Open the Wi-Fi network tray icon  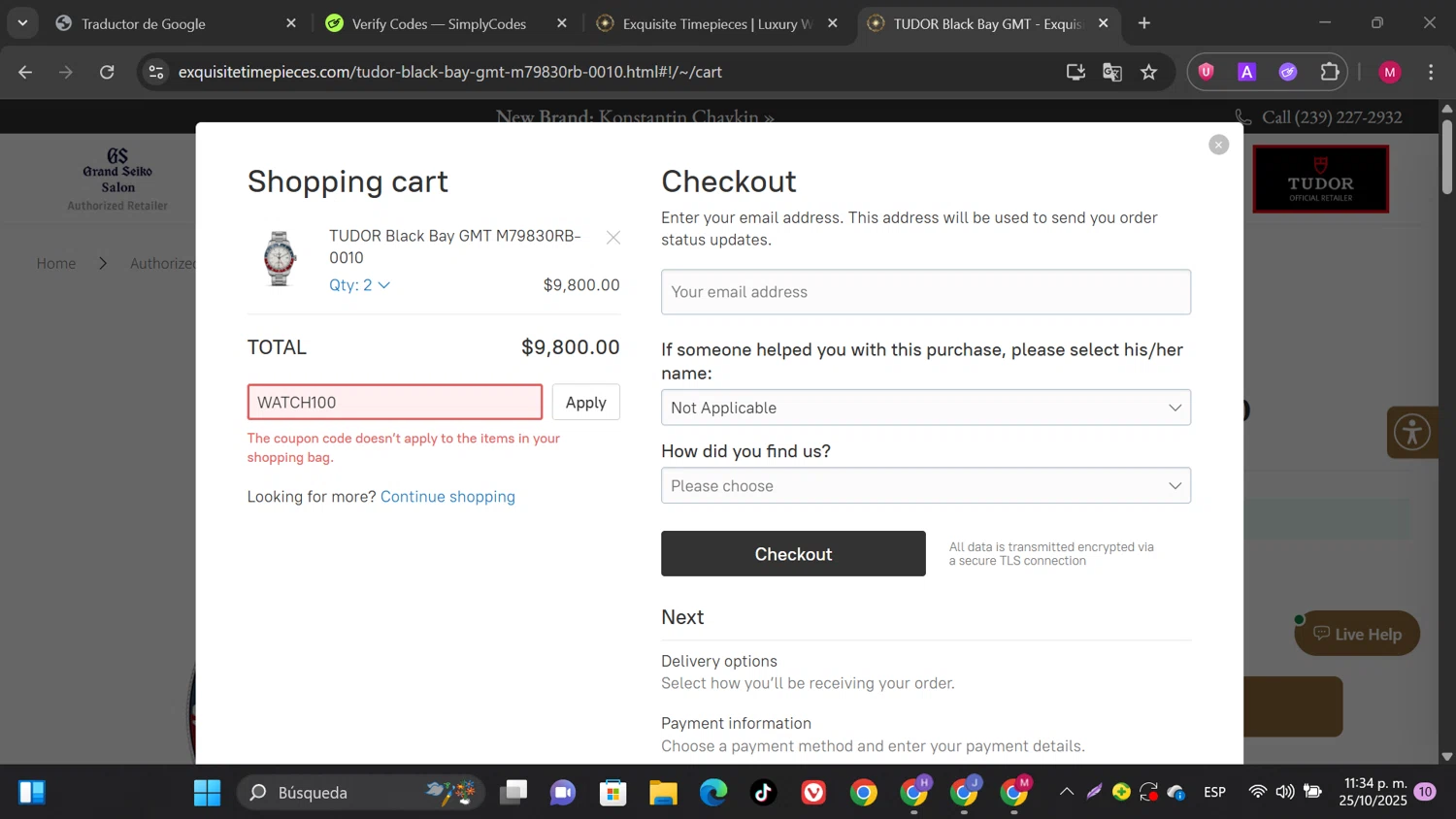tap(1257, 792)
